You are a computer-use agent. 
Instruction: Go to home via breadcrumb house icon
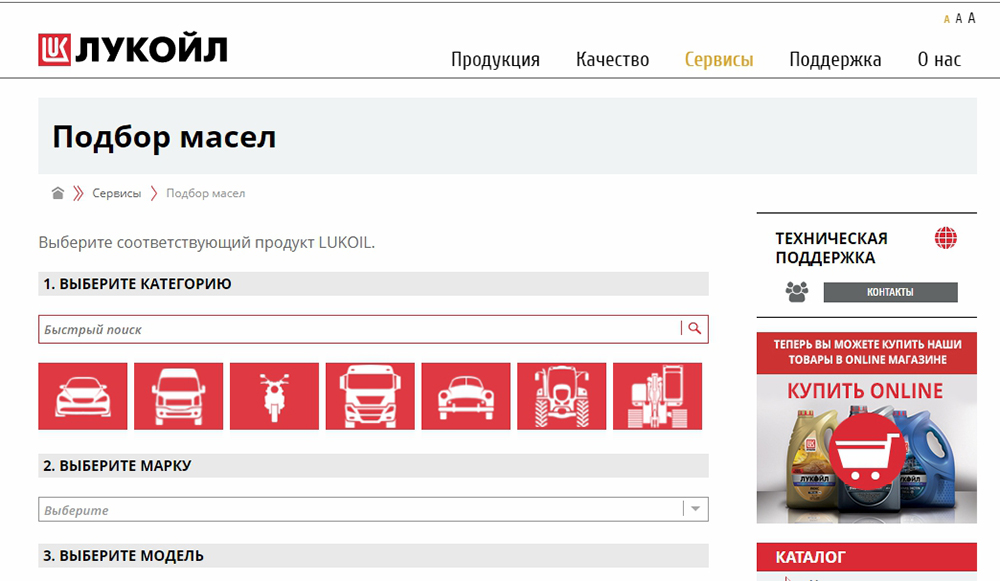click(x=58, y=193)
